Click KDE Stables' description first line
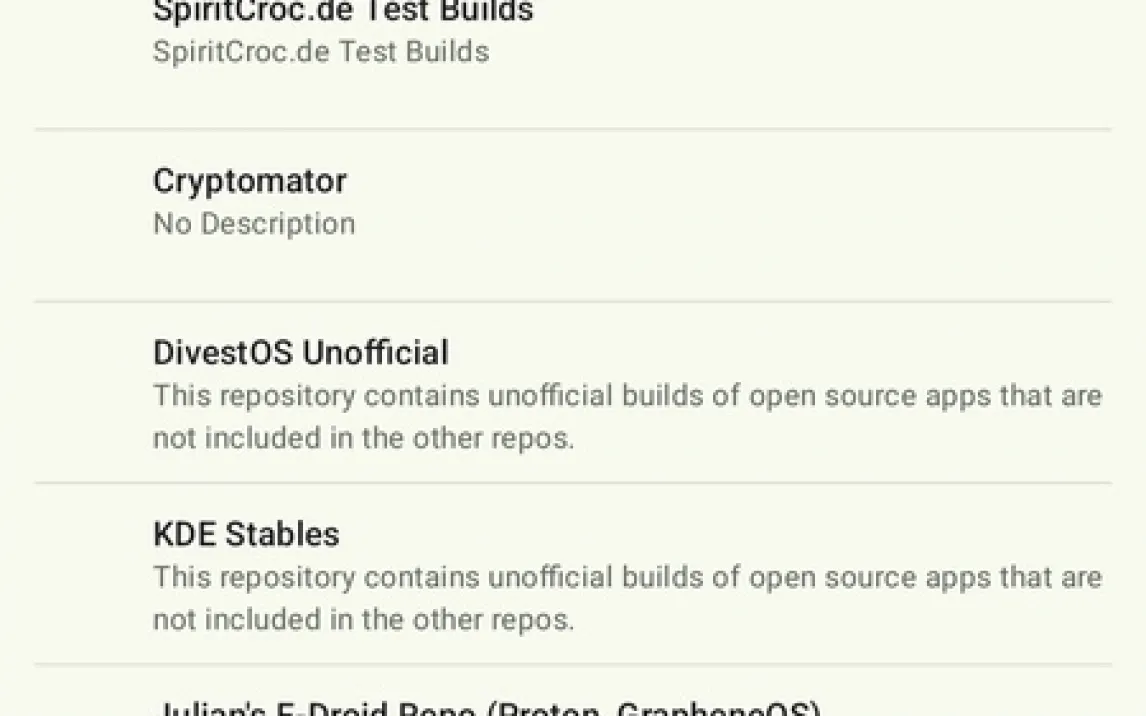The height and width of the screenshot is (716, 1146). [627, 577]
